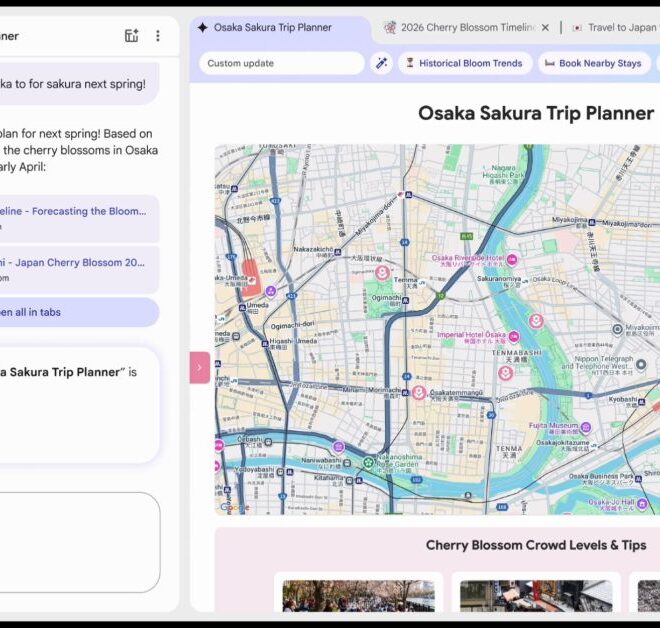Click the new chat panel icon

coord(132,36)
